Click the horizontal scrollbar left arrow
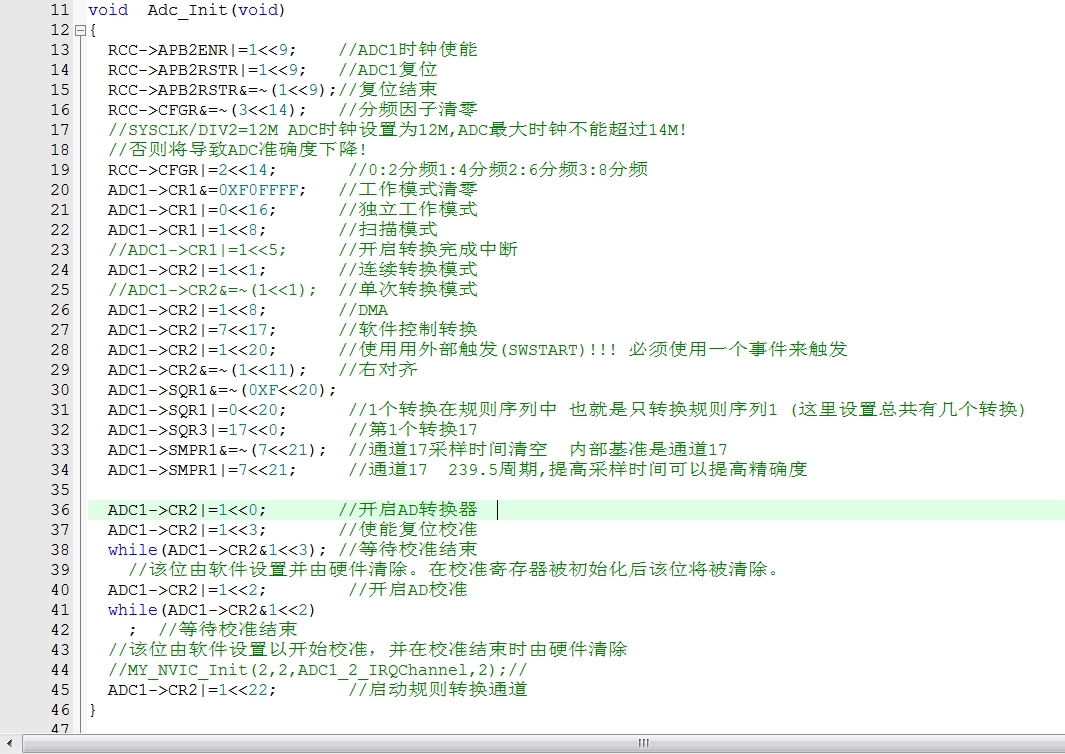The height and width of the screenshot is (754, 1065). [9, 743]
